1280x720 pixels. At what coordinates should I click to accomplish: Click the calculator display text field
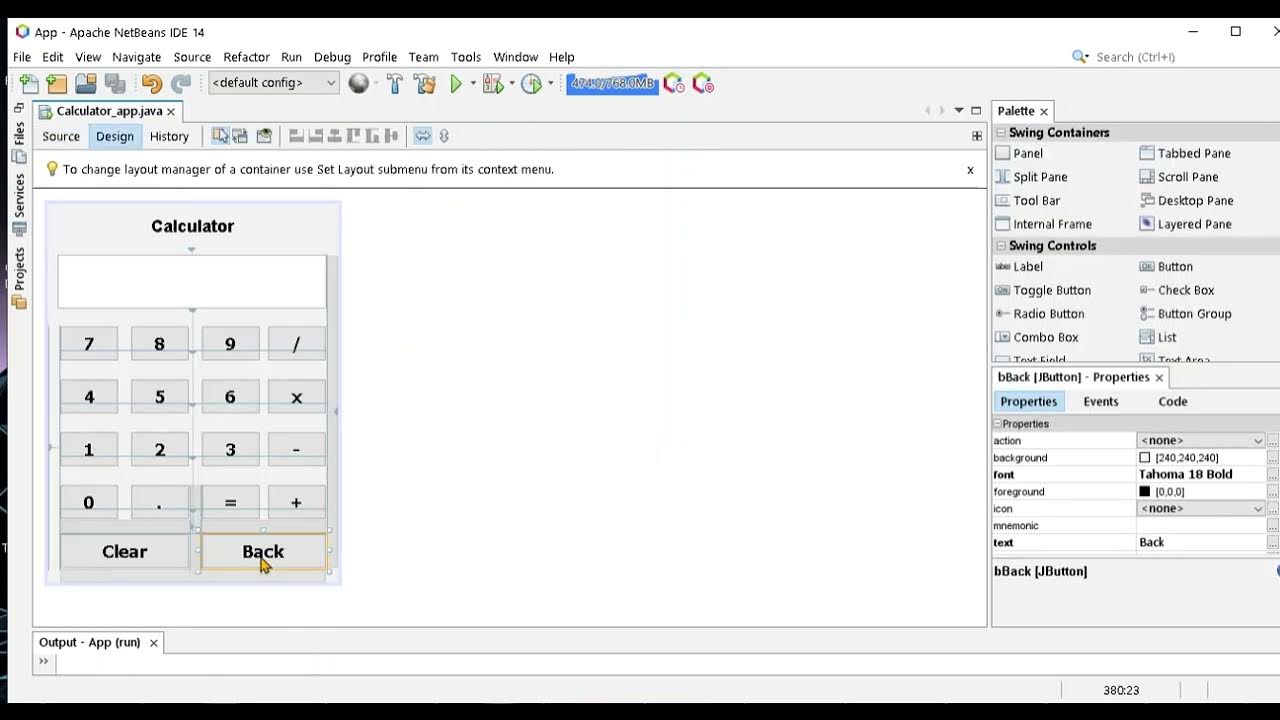[192, 282]
